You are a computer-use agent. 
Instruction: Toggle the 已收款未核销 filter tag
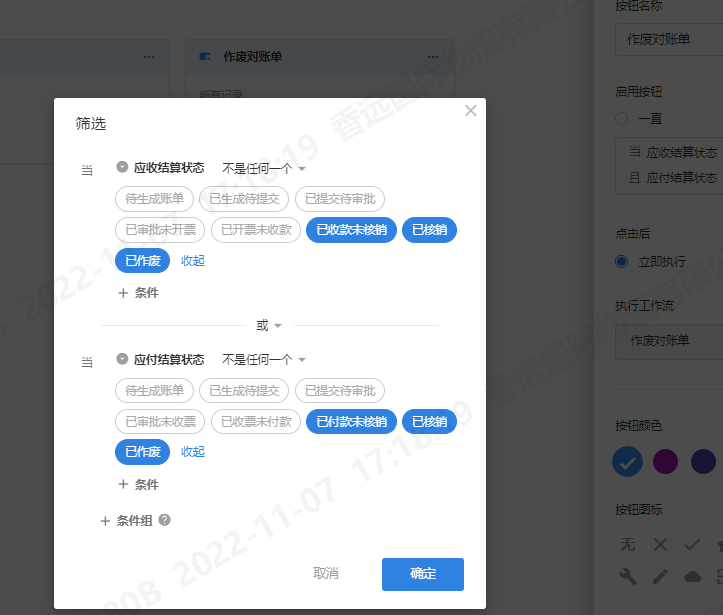[x=351, y=230]
